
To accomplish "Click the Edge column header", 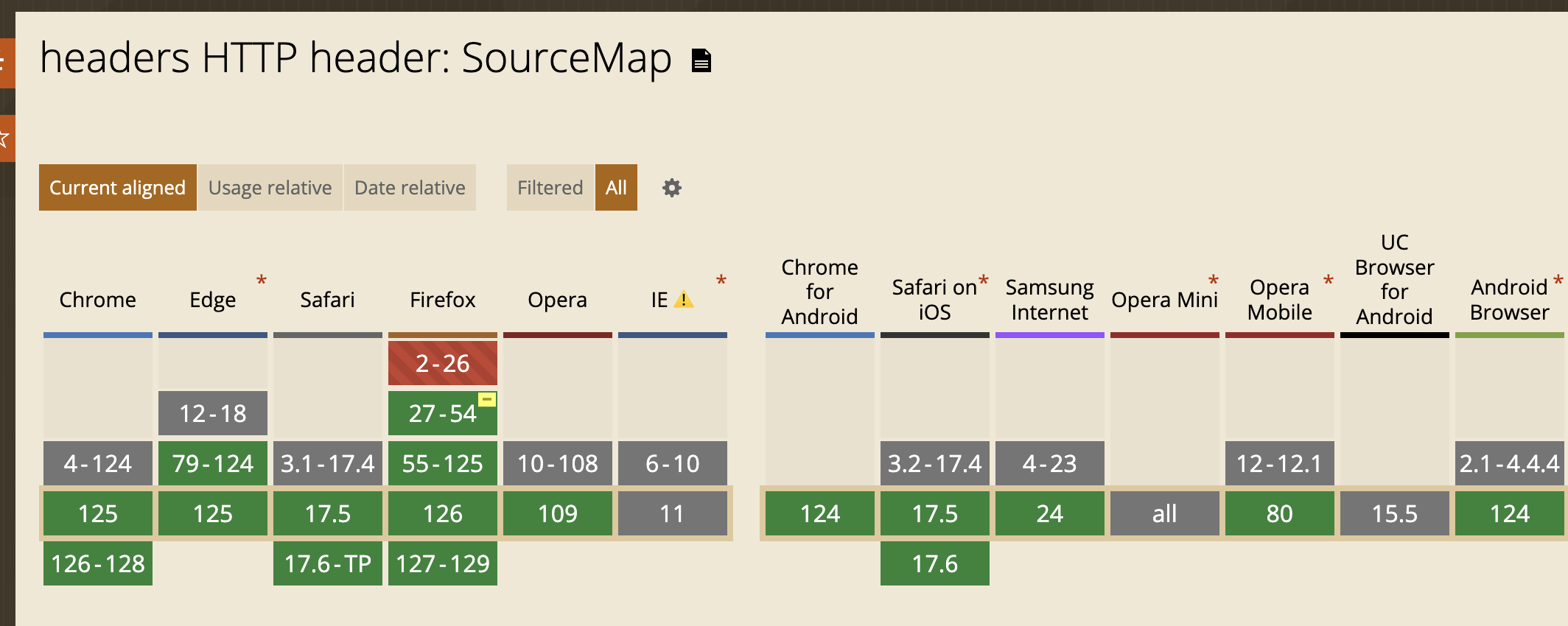I will click(x=213, y=300).
